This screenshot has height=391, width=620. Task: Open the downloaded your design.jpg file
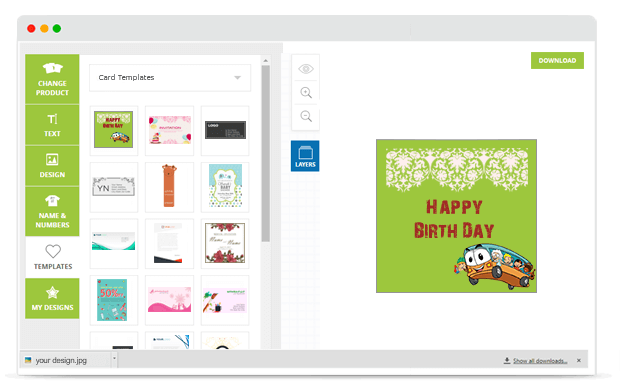pyautogui.click(x=61, y=360)
